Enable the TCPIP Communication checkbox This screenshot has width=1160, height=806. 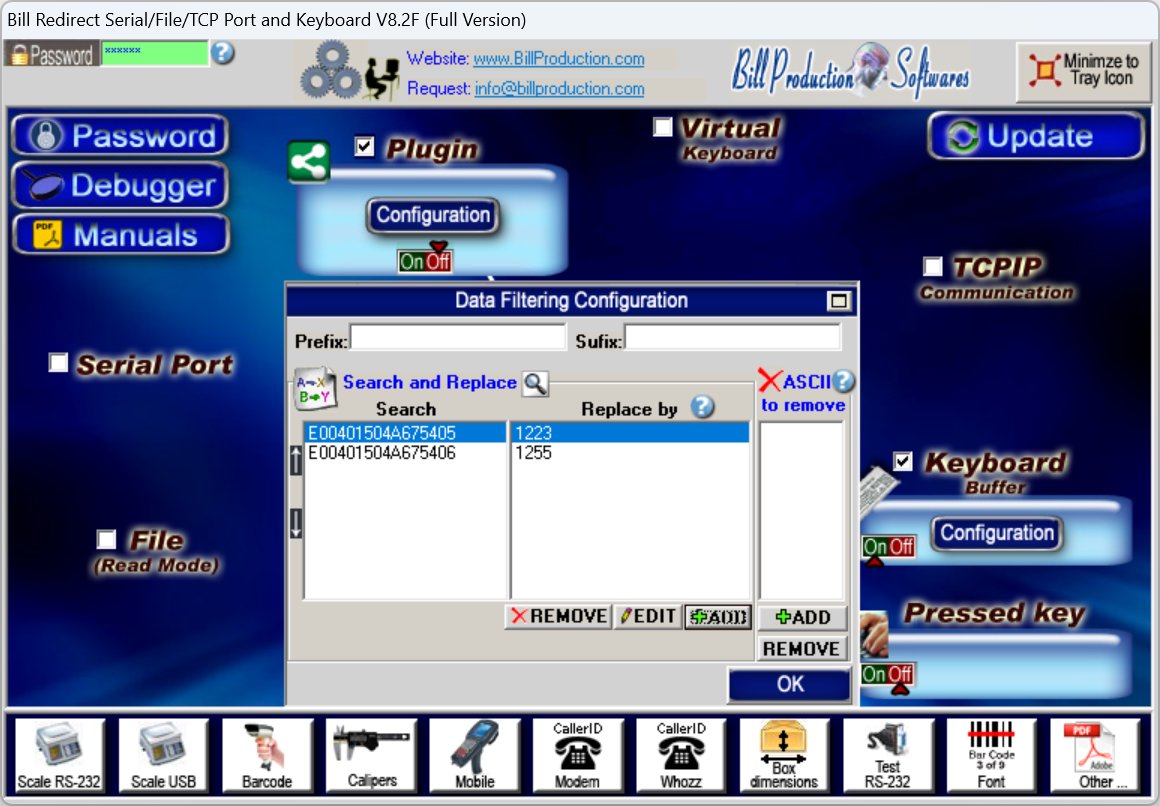tap(933, 266)
